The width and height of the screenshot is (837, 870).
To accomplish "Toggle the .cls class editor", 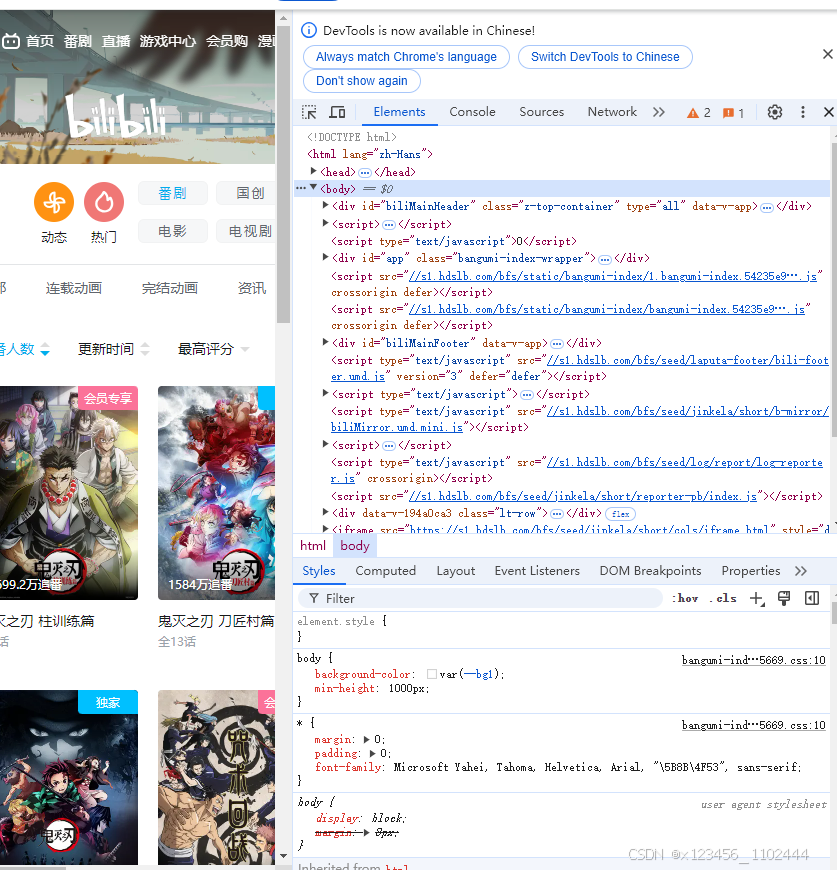I will [x=723, y=598].
